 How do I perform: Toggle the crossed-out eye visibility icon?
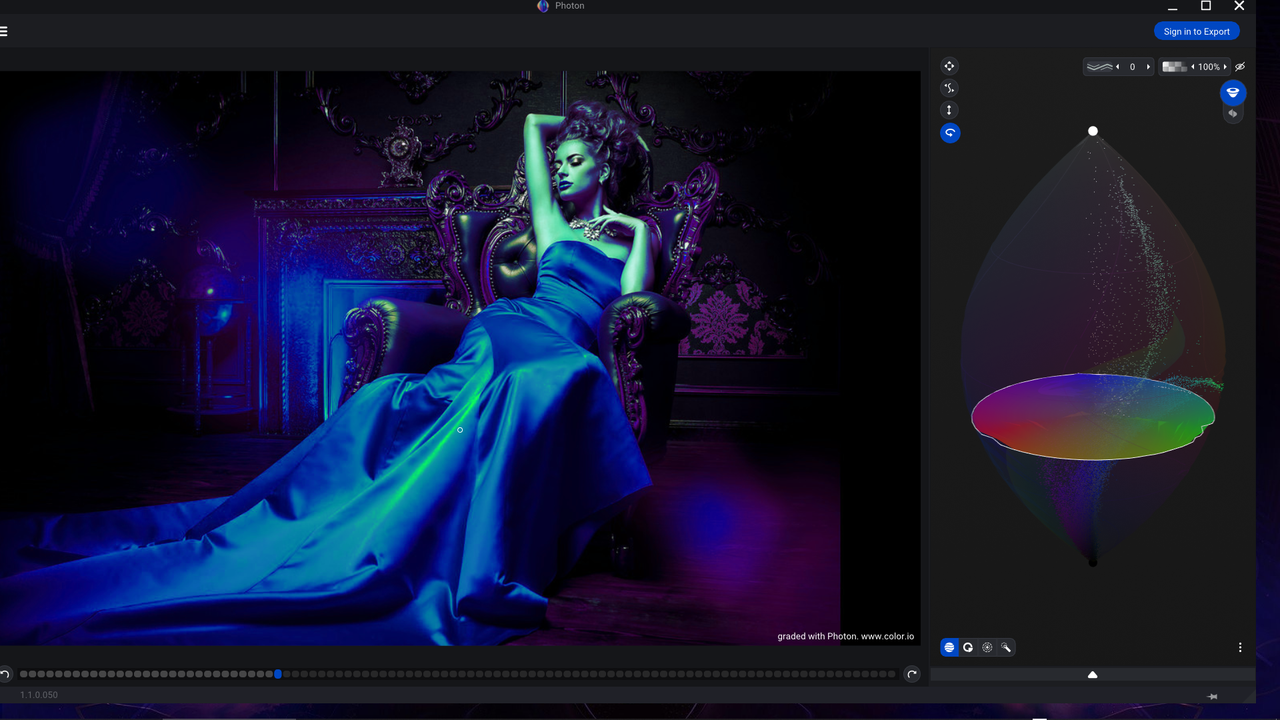coord(1241,67)
